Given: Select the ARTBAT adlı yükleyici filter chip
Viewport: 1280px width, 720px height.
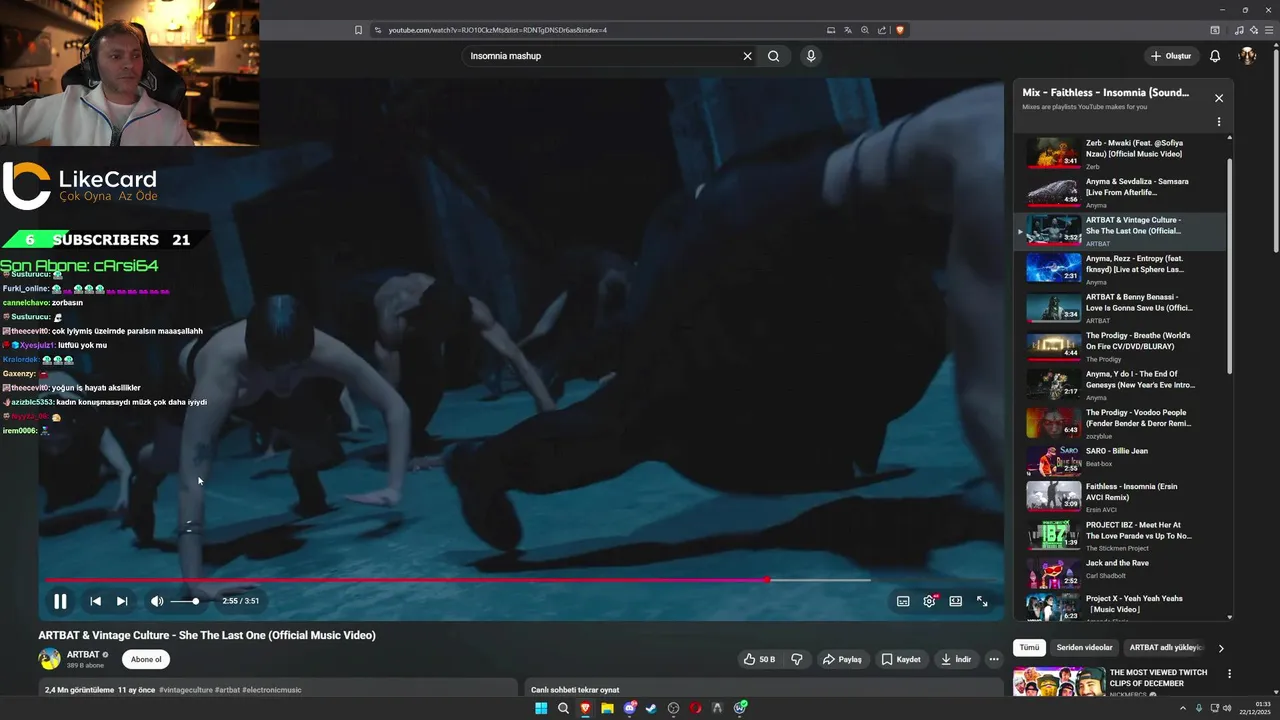Looking at the screenshot, I should click(1166, 648).
